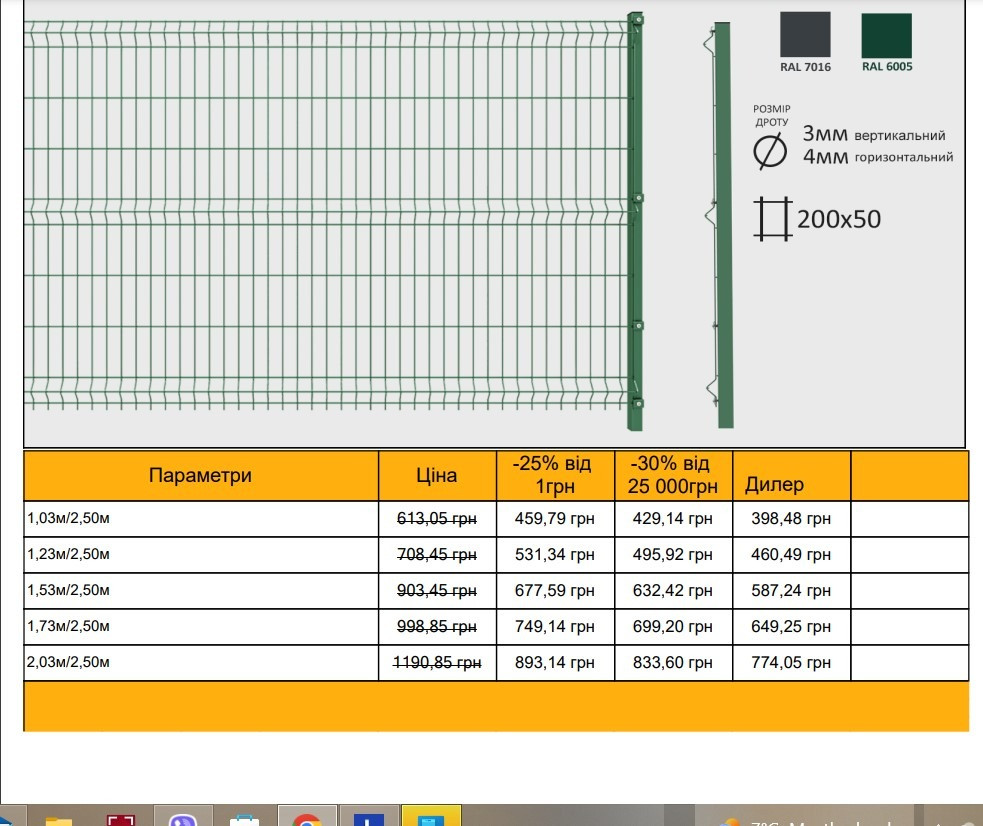This screenshot has height=826, width=983.
Task: Open the Viber icon in taskbar
Action: click(x=183, y=819)
